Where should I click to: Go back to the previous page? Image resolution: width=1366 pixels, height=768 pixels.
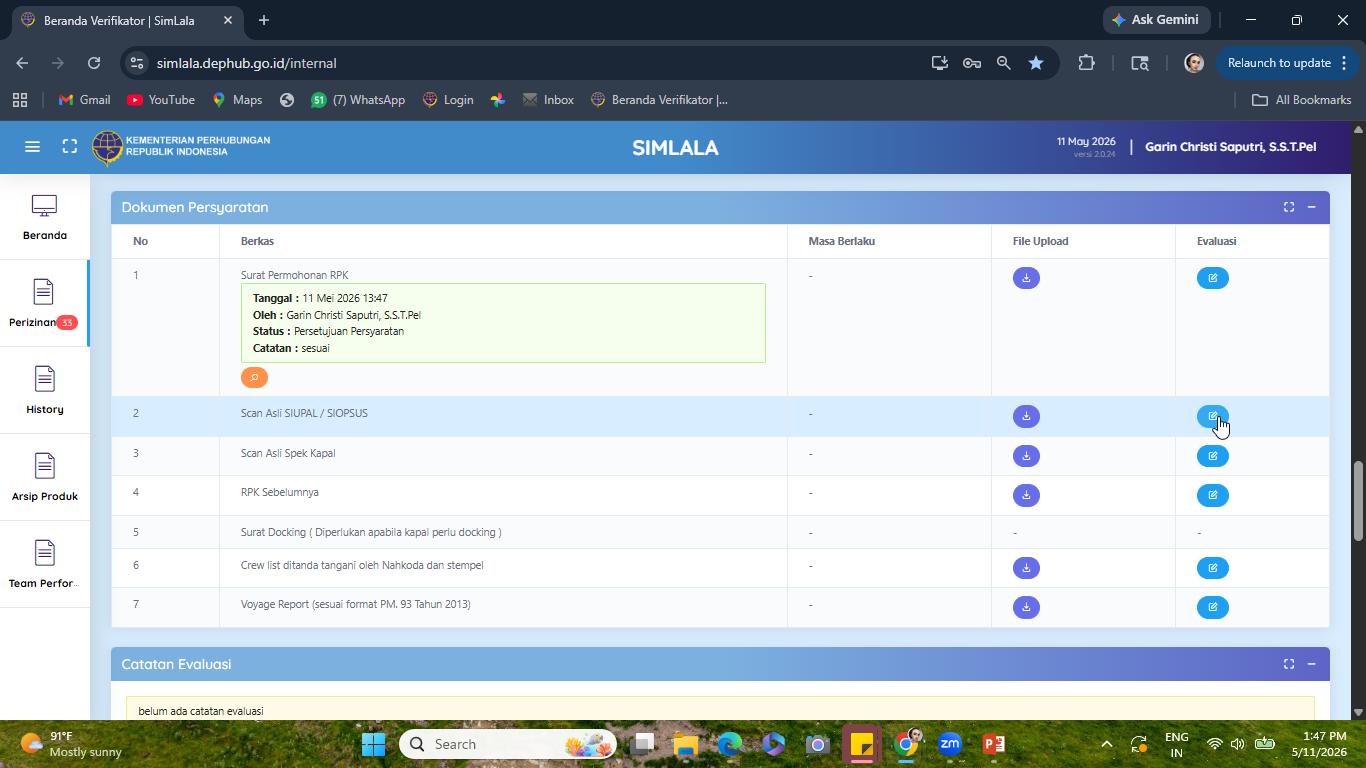click(22, 63)
